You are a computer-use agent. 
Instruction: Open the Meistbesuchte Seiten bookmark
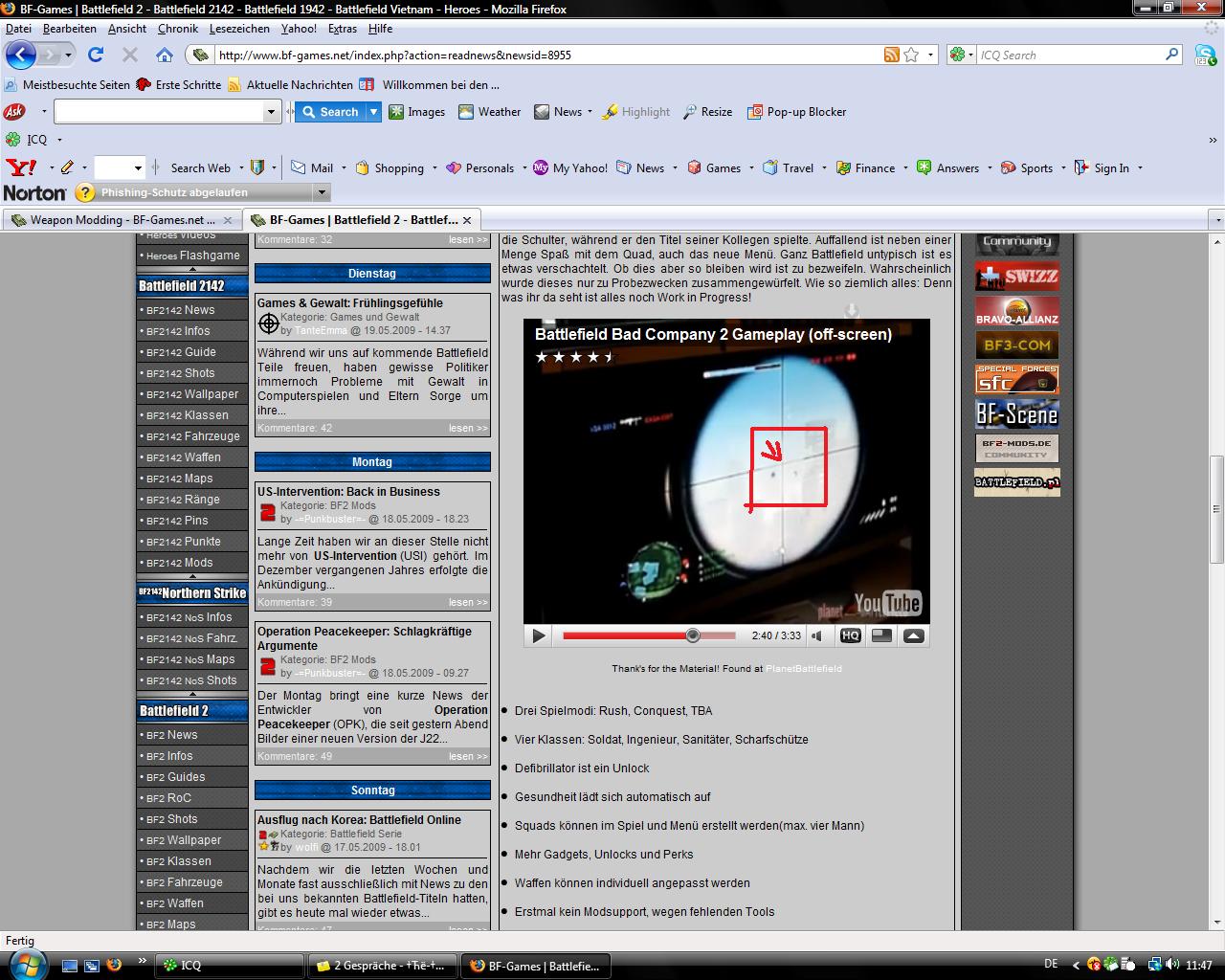(67, 84)
